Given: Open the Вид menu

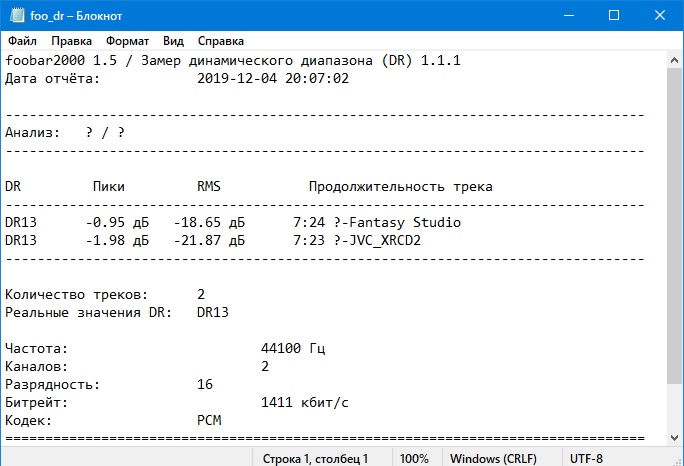Looking at the screenshot, I should [x=173, y=41].
